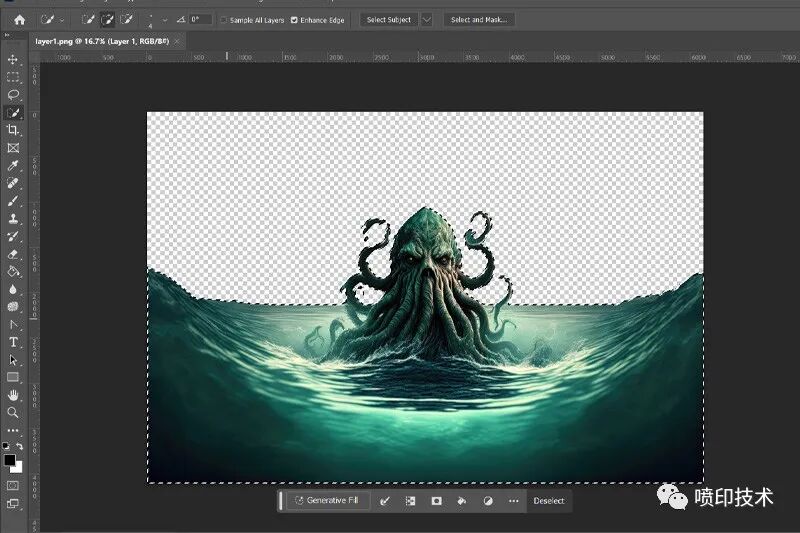
Task: Select the Eyedropper tool
Action: (13, 165)
